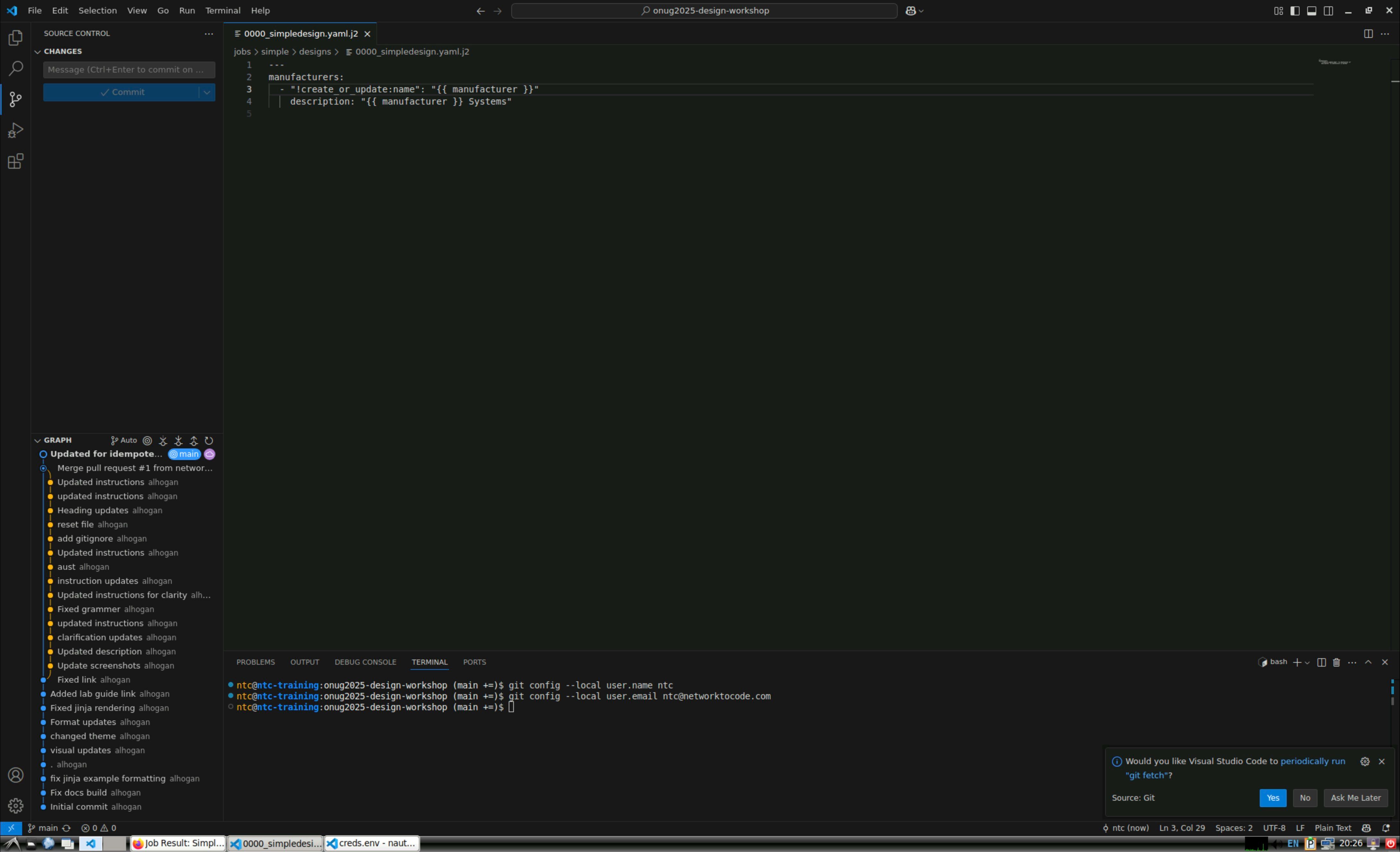Click the Commit button
Screen dimensions: 1400x852
pos(122,92)
